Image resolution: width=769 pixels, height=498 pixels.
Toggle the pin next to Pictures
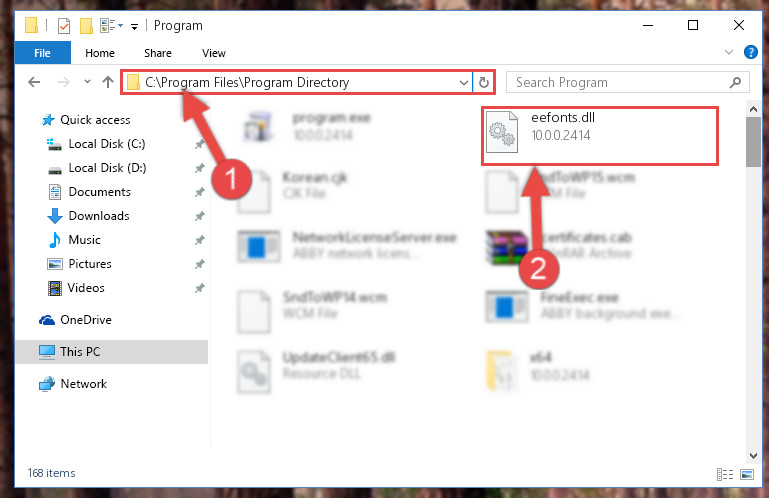(x=199, y=264)
